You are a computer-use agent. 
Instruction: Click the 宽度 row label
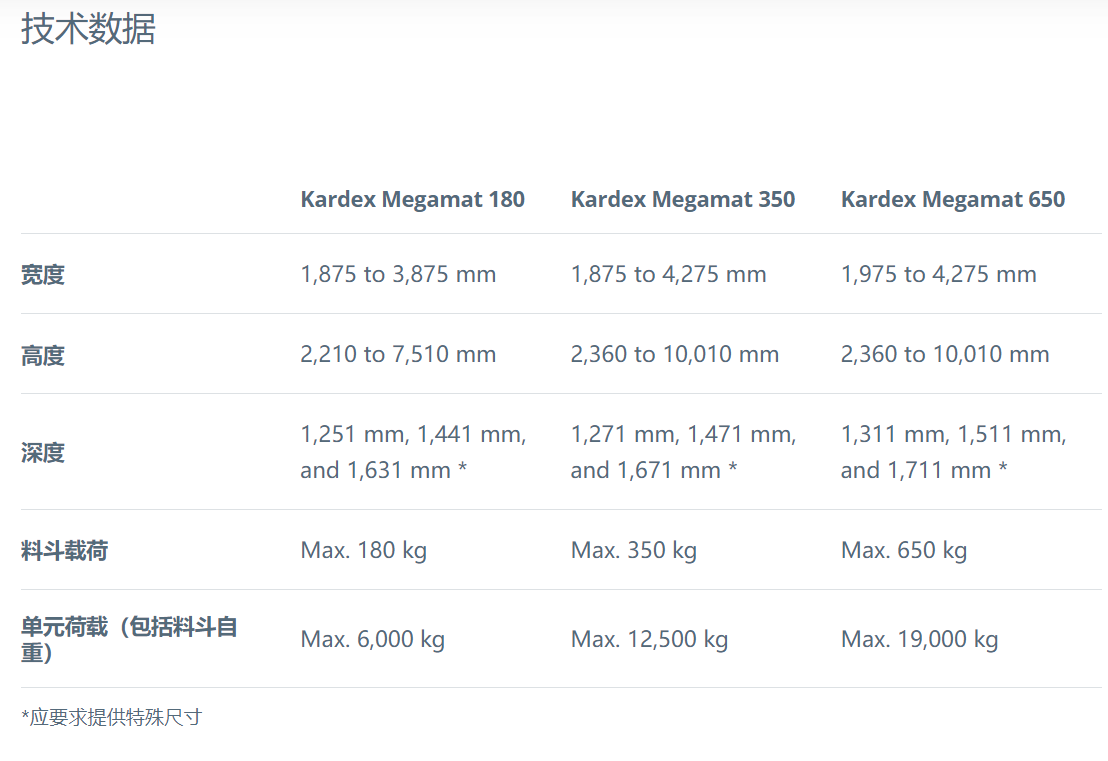click(43, 275)
